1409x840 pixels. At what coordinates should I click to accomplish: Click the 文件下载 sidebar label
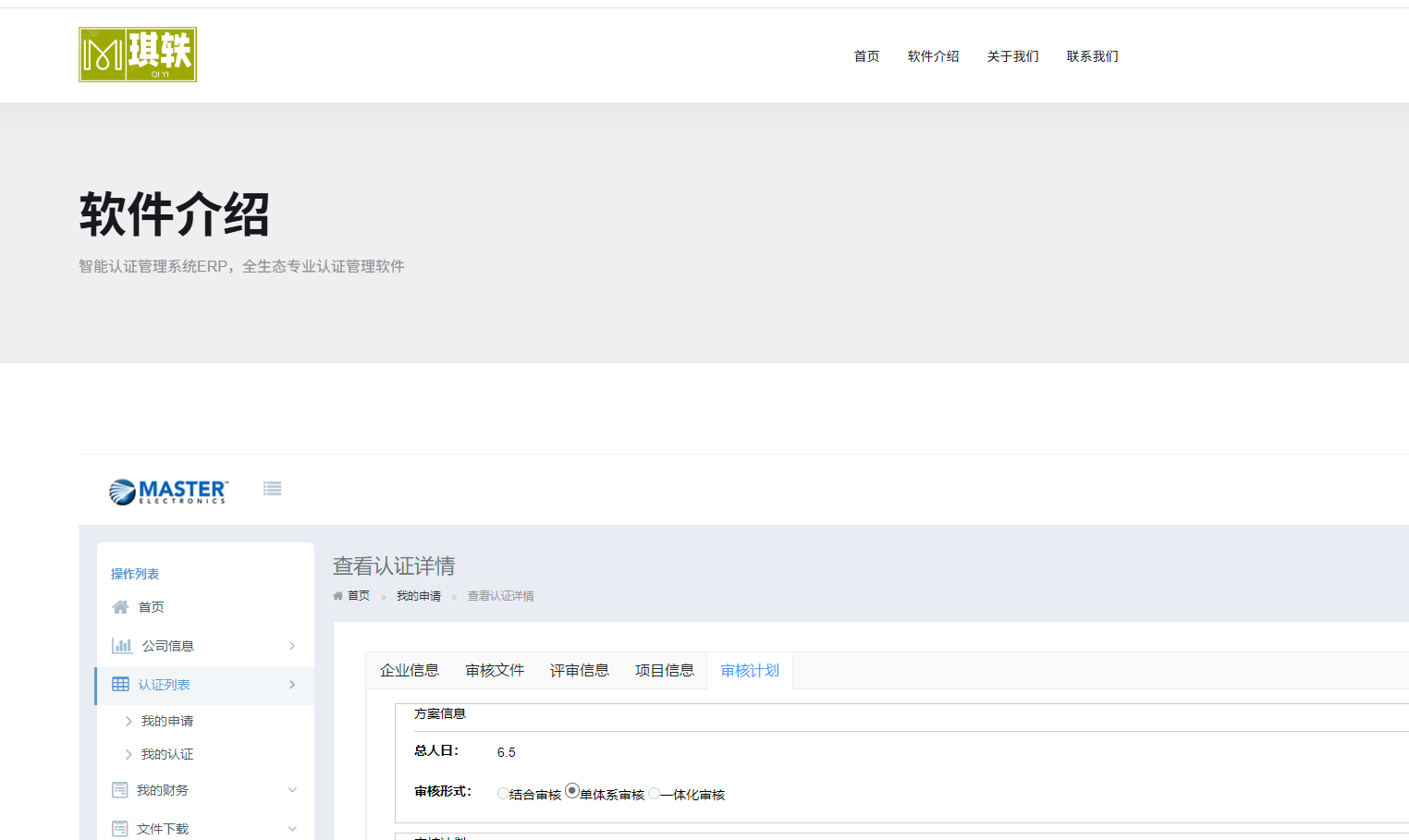point(163,829)
